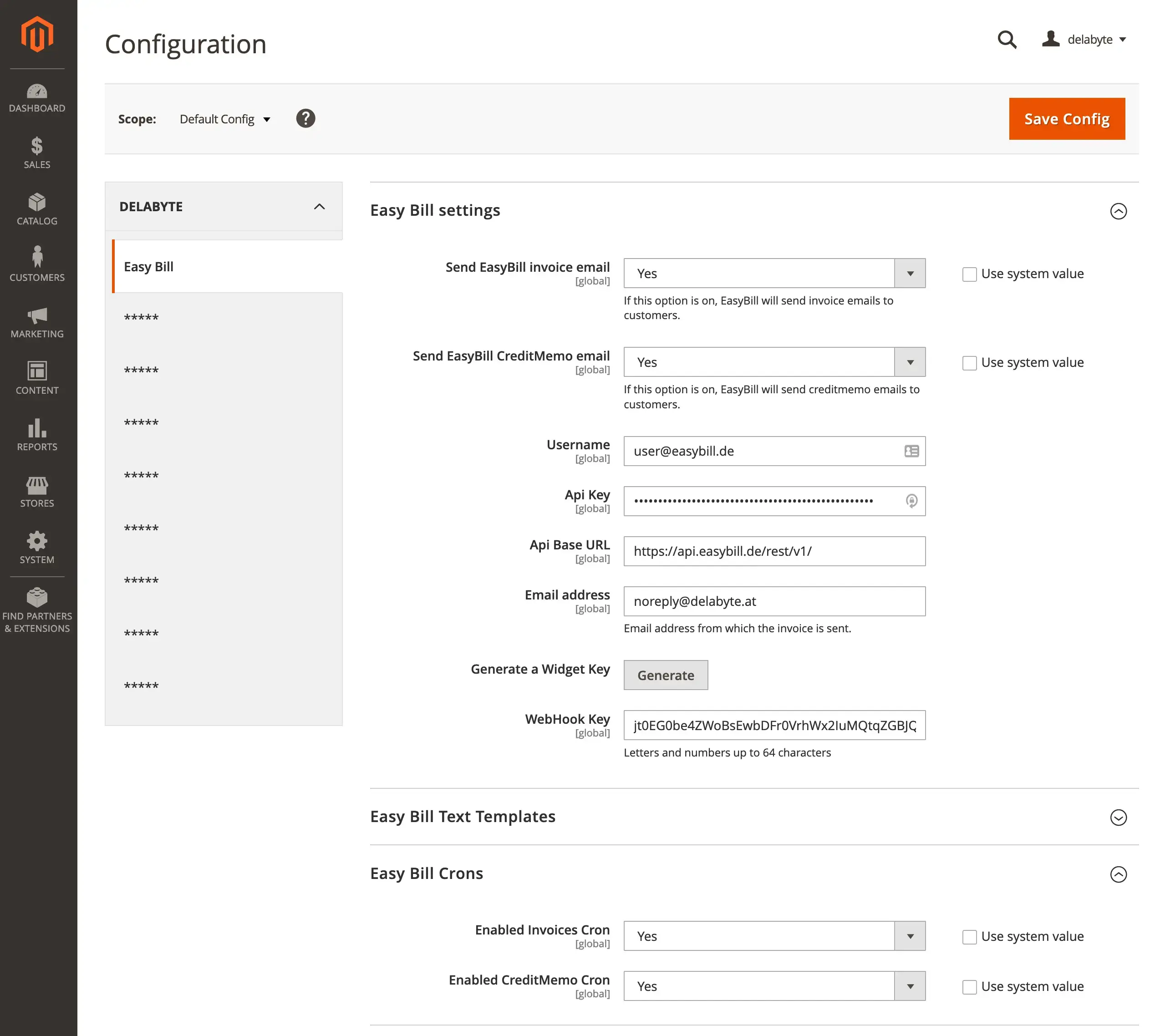
Task: Click the scope help question mark icon
Action: coord(305,118)
